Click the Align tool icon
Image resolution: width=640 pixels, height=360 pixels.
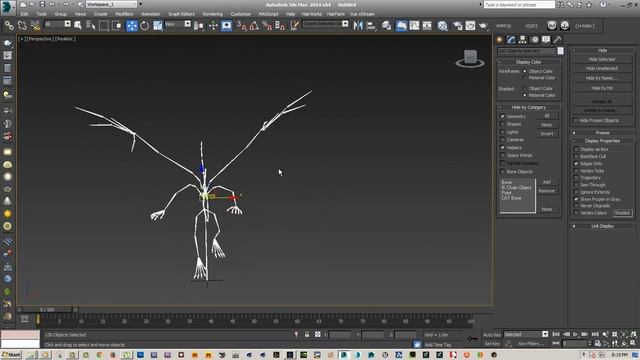(x=371, y=26)
